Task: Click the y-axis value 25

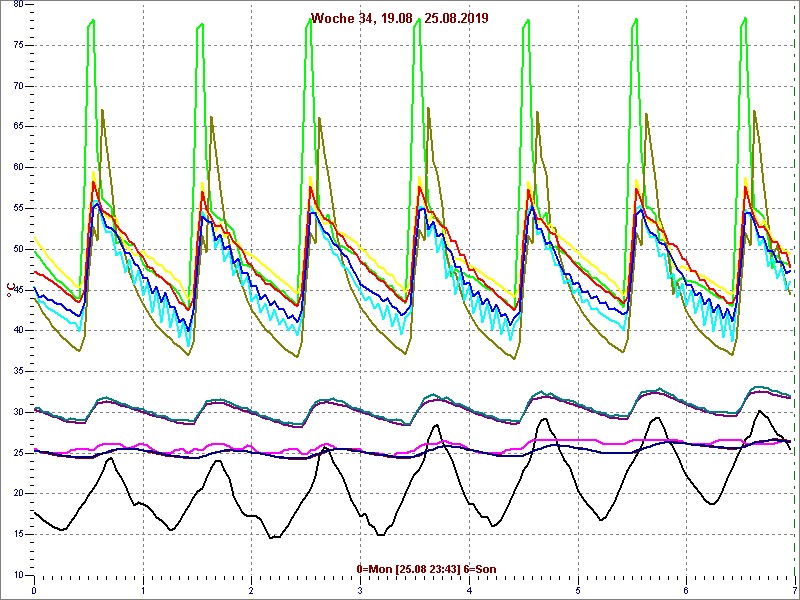Action: pos(17,453)
